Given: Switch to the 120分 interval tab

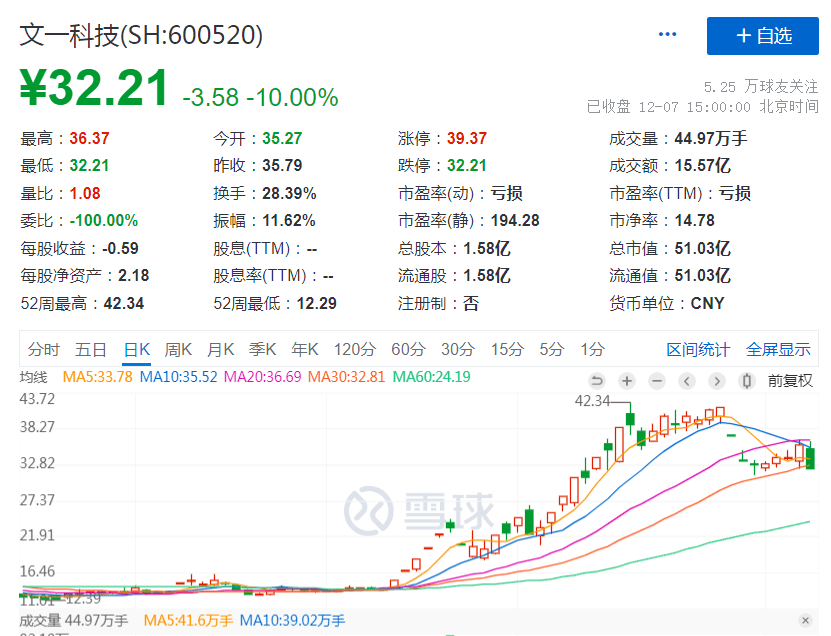Looking at the screenshot, I should [355, 349].
